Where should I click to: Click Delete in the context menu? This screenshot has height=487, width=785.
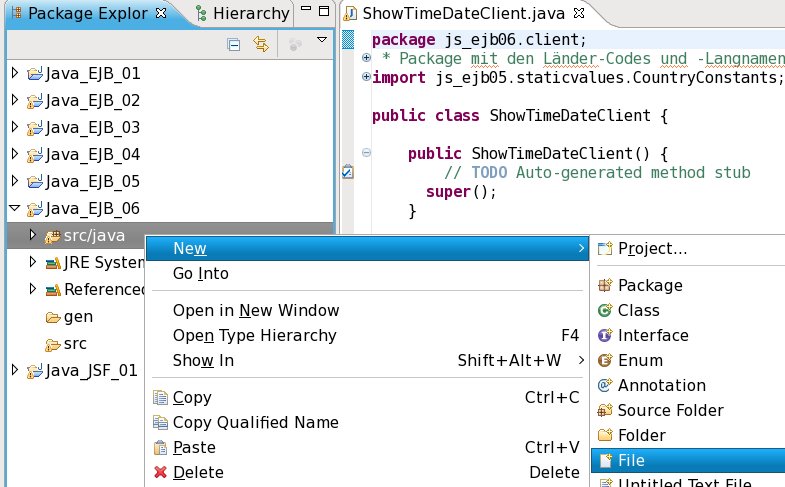(198, 472)
